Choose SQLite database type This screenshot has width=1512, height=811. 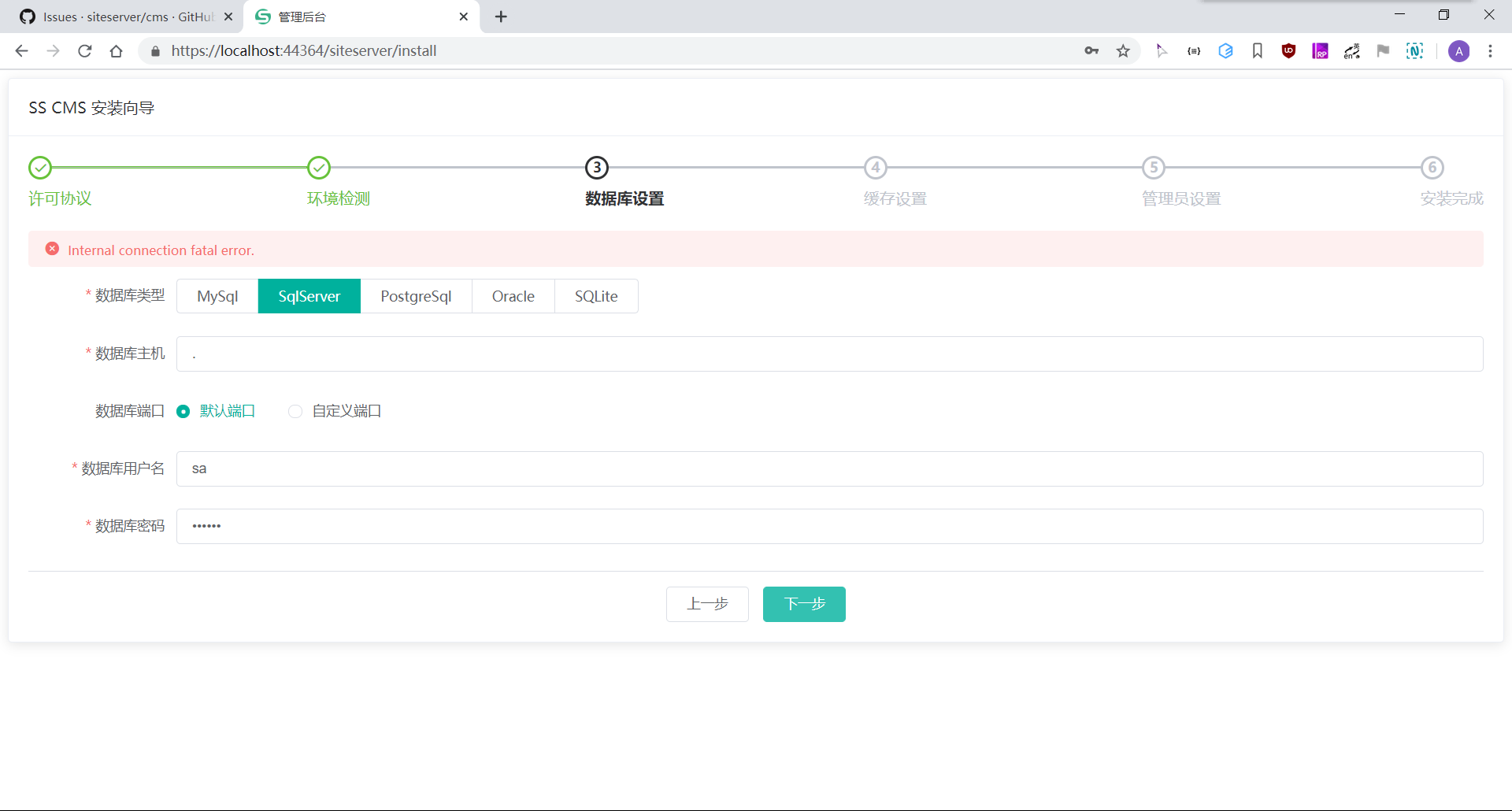(x=596, y=296)
